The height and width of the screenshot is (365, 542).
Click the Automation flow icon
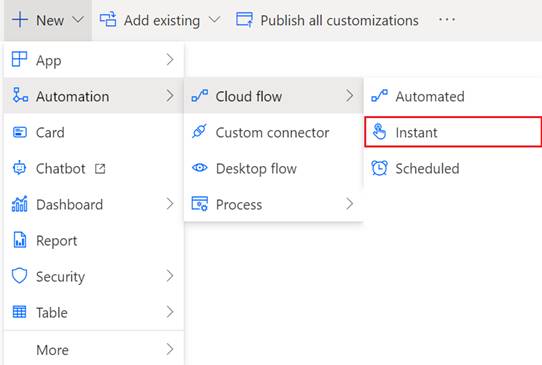click(20, 95)
